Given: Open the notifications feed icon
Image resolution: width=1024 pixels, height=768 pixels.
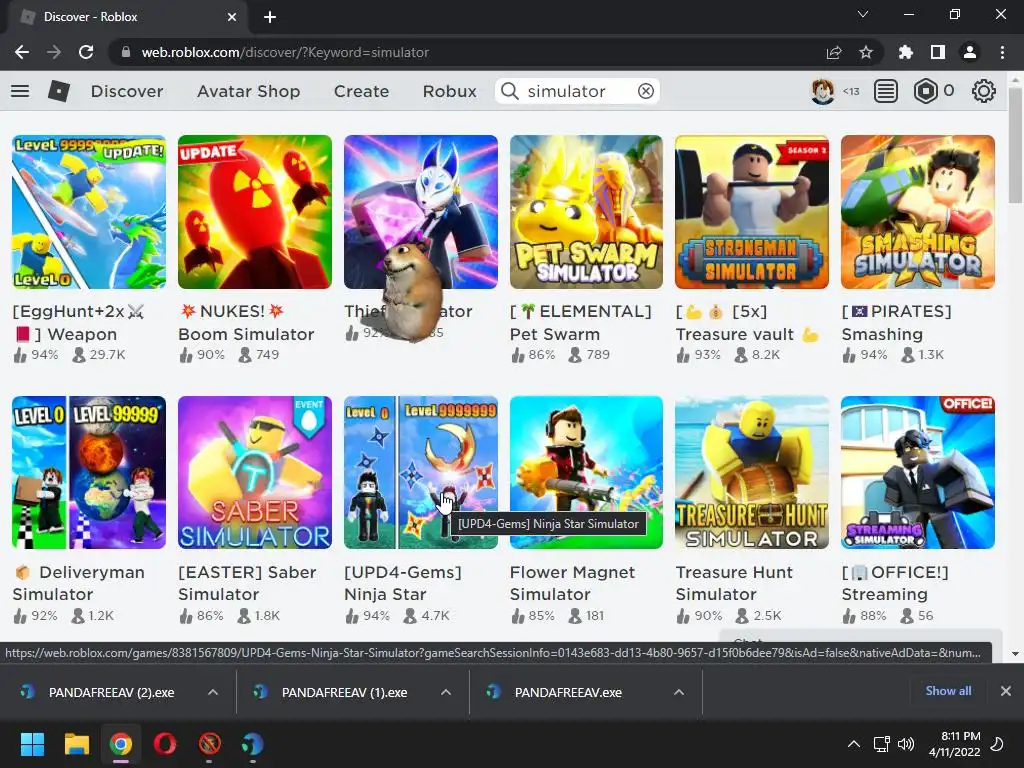Looking at the screenshot, I should pos(886,91).
